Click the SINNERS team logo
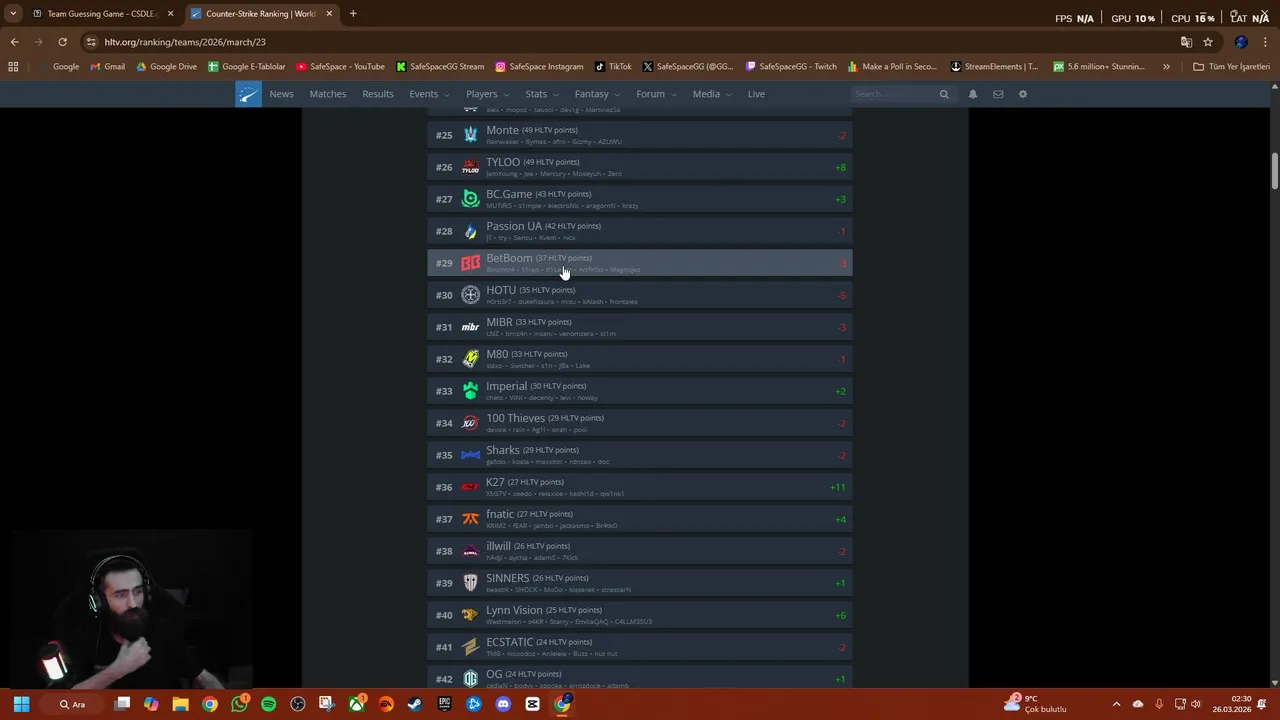The height and width of the screenshot is (720, 1280). [470, 583]
